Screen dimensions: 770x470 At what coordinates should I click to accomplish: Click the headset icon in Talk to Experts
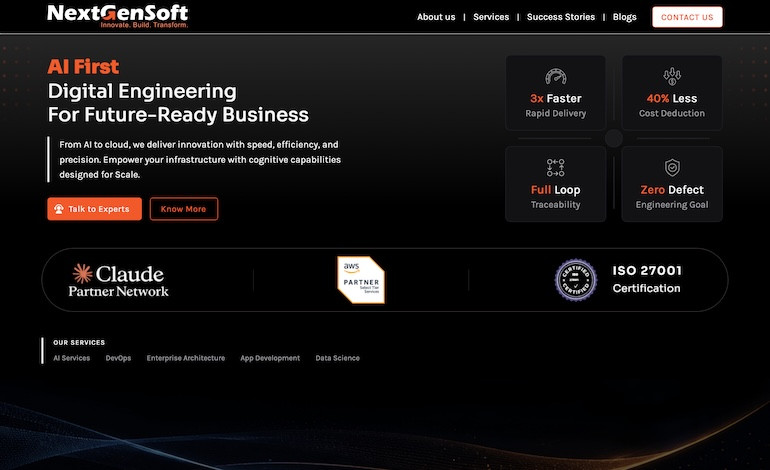point(59,209)
